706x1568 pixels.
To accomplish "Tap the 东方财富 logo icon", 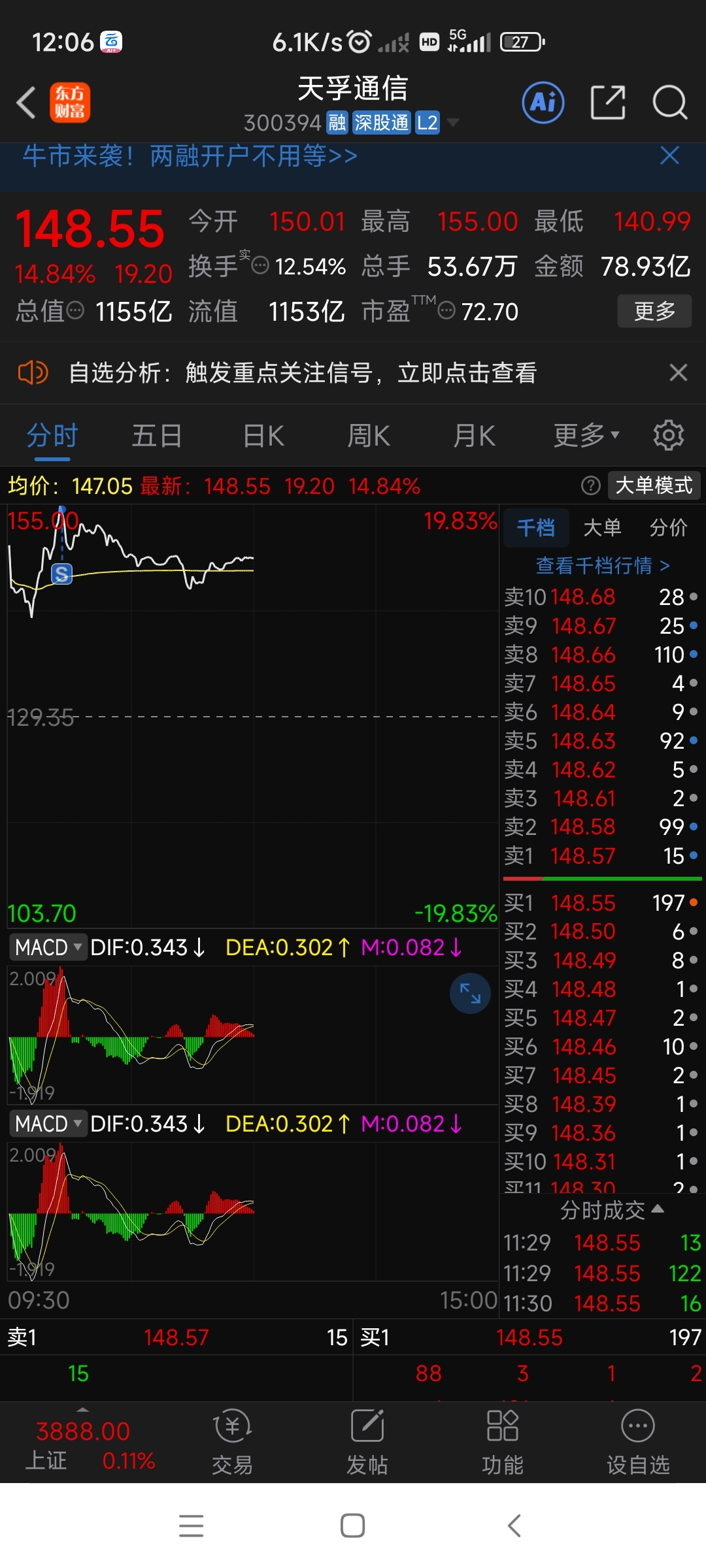I will tap(70, 103).
